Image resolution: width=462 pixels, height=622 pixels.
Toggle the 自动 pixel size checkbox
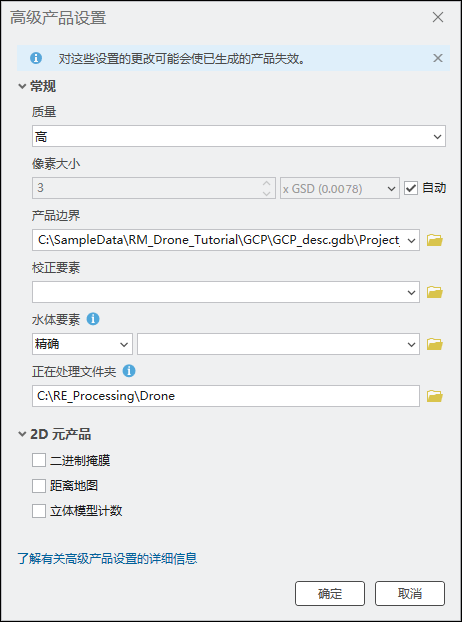(x=411, y=188)
